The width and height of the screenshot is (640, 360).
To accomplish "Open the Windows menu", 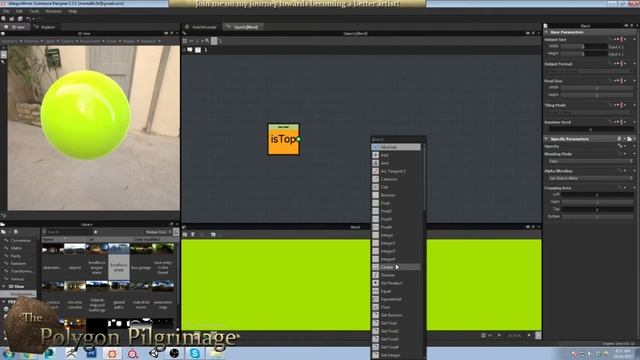I will (x=53, y=11).
